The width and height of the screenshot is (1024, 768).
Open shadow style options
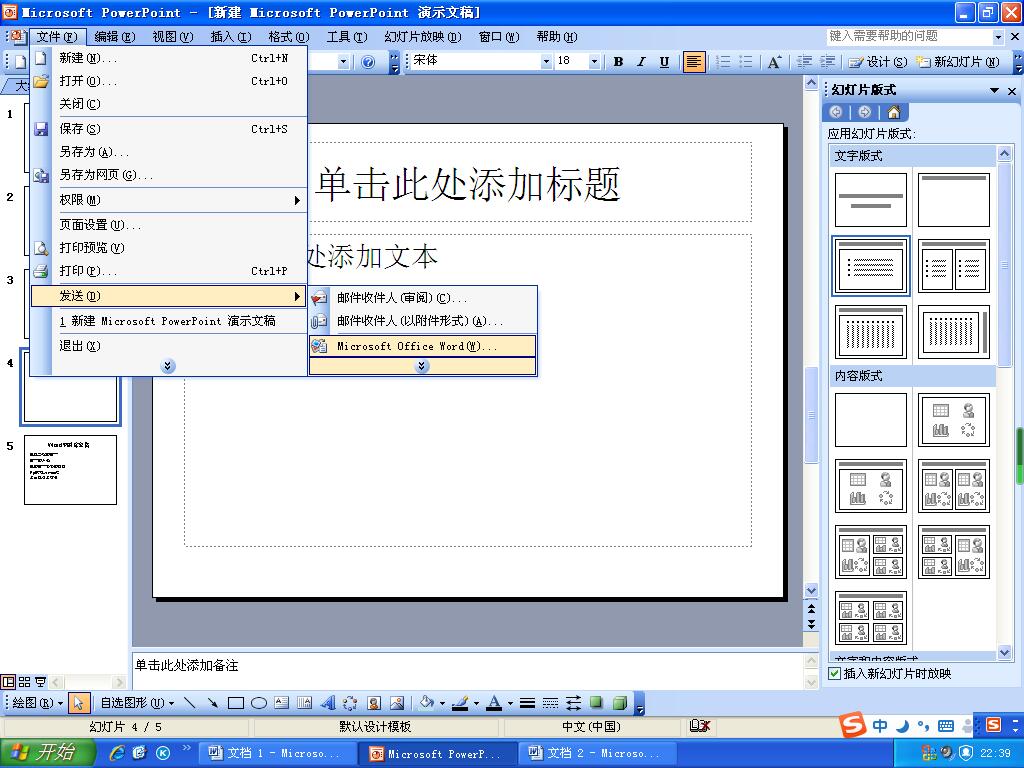596,703
